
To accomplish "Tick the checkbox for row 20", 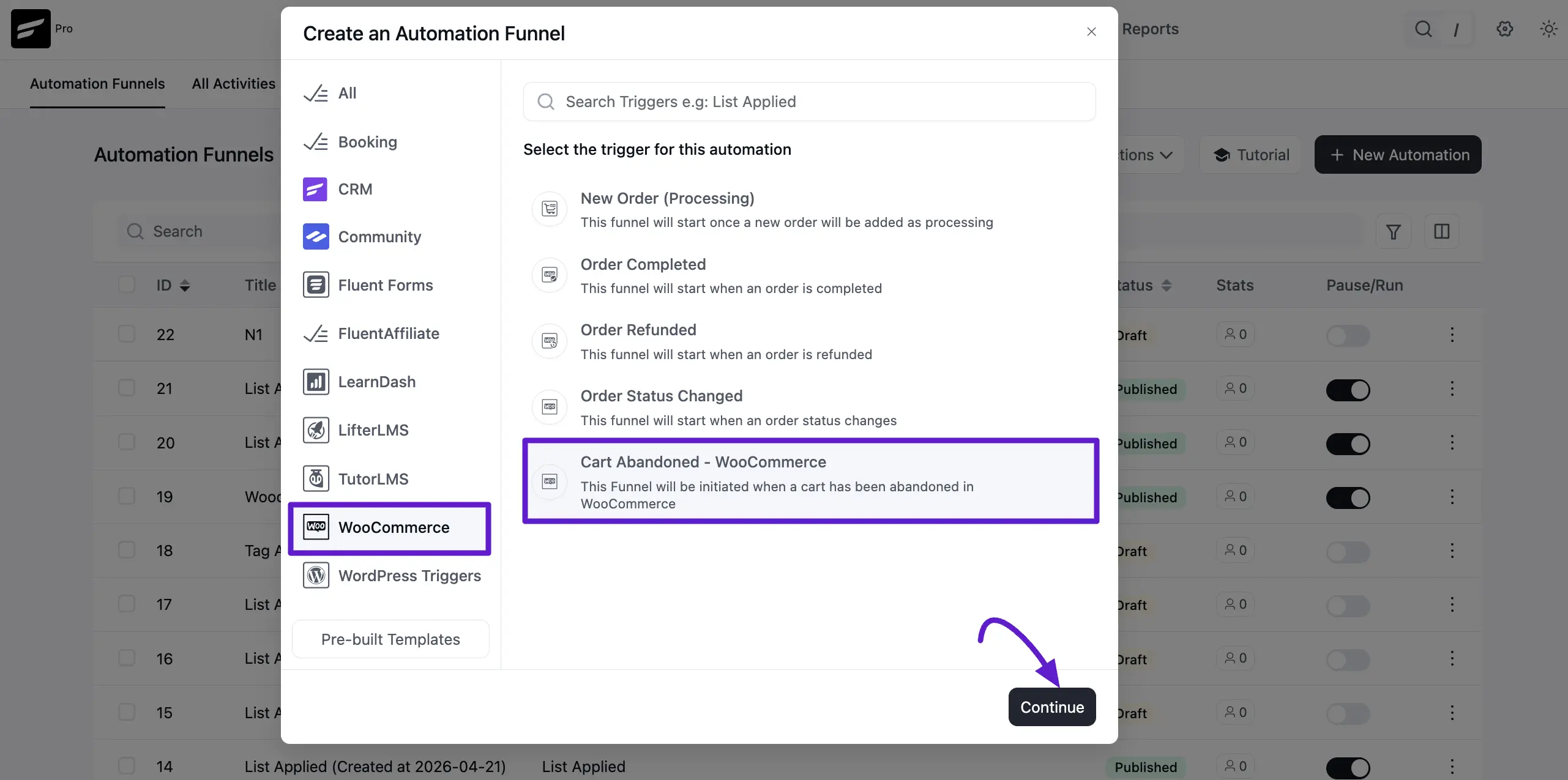I will click(127, 442).
